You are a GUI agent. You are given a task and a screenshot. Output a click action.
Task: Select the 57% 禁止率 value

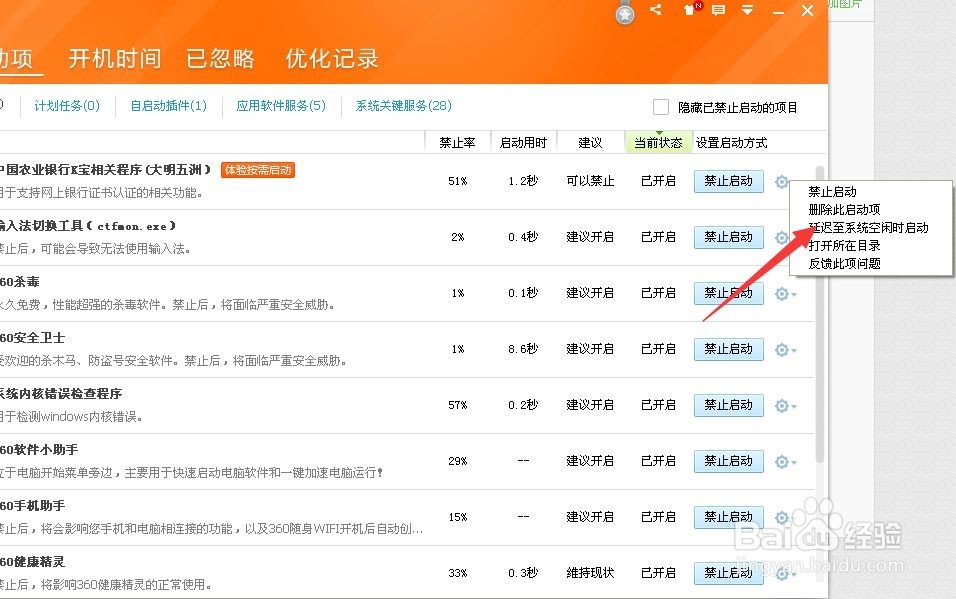click(458, 405)
